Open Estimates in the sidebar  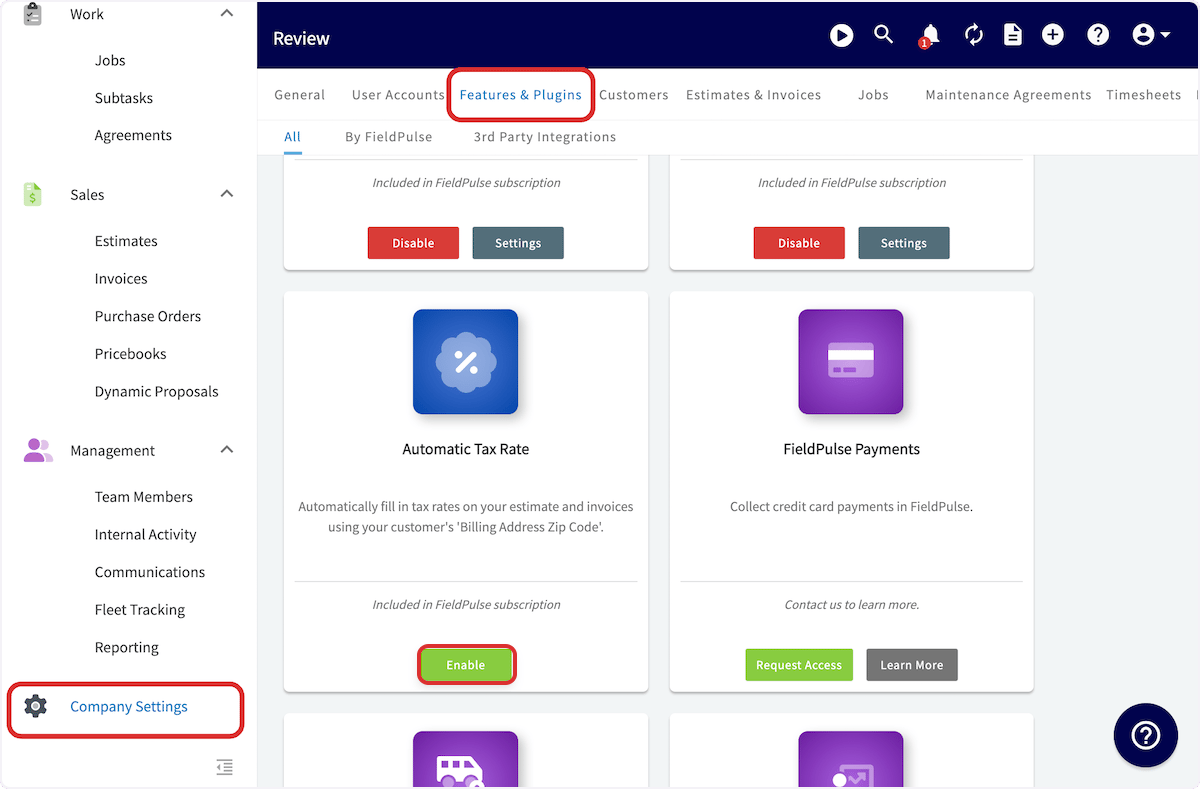[x=126, y=241]
